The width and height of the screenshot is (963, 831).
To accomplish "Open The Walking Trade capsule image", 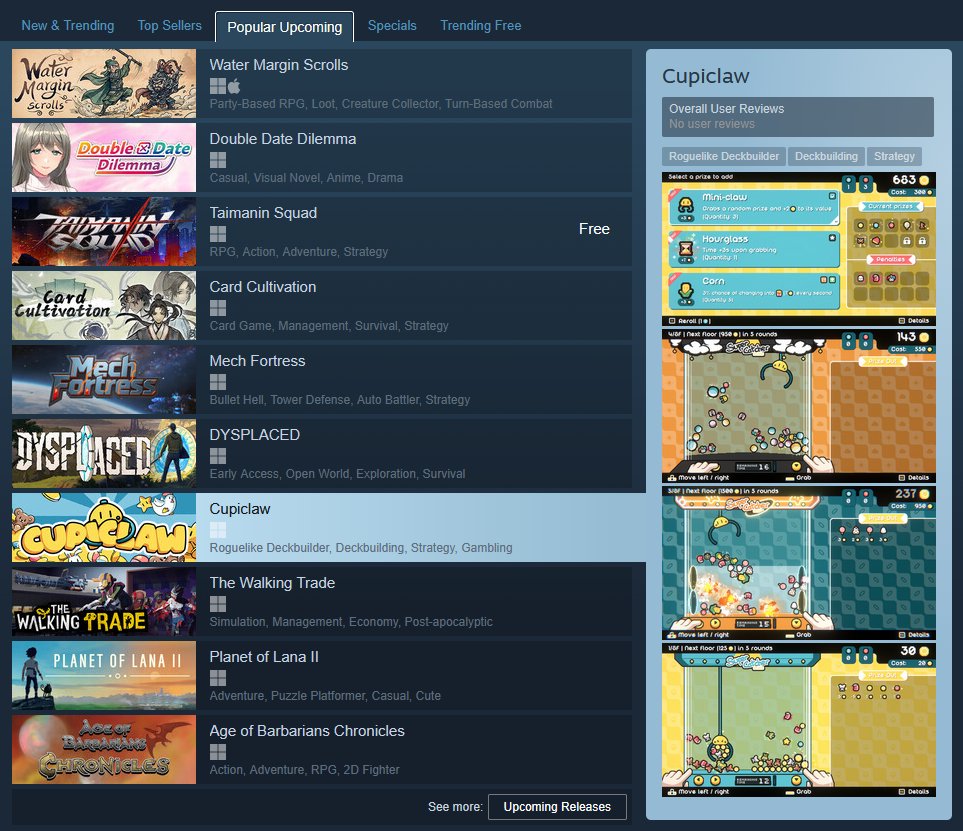I will [x=104, y=601].
